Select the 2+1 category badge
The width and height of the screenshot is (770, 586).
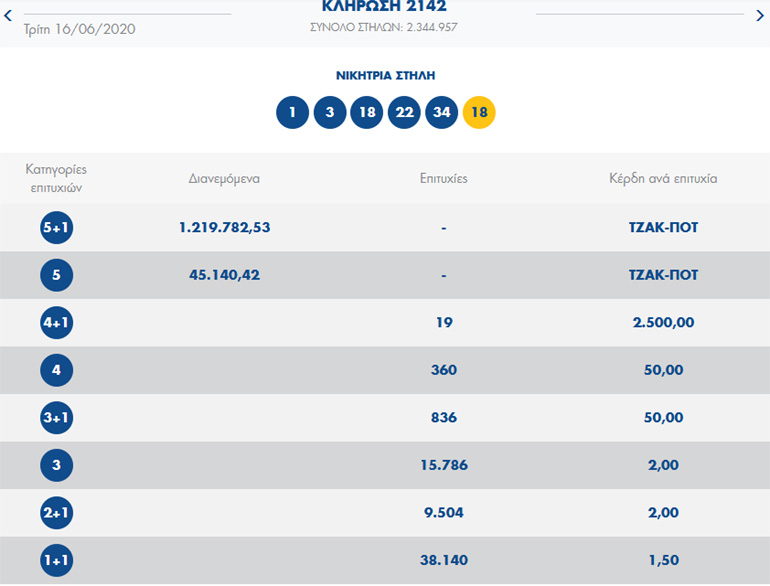click(x=56, y=513)
